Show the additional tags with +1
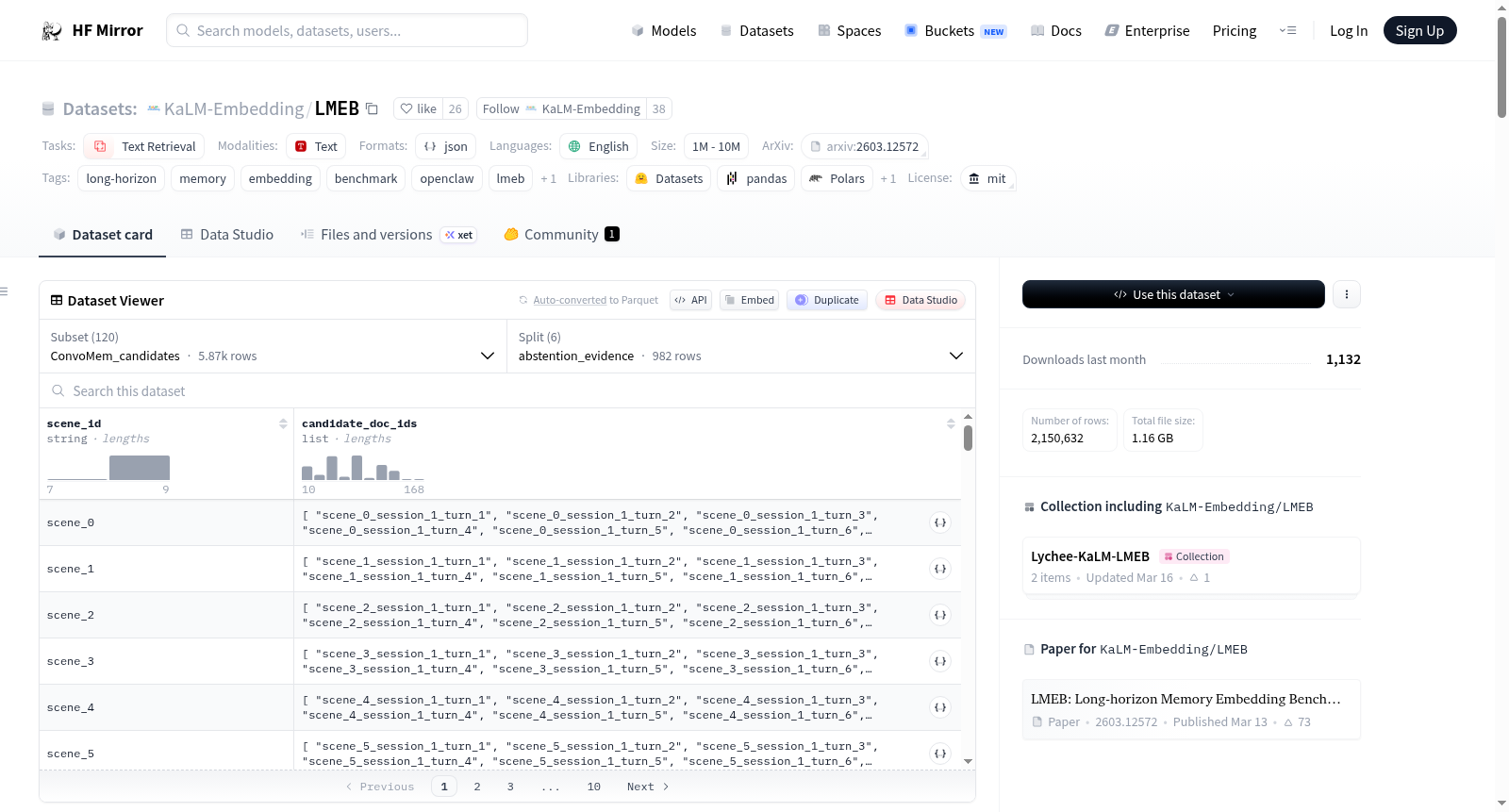 pyautogui.click(x=548, y=178)
